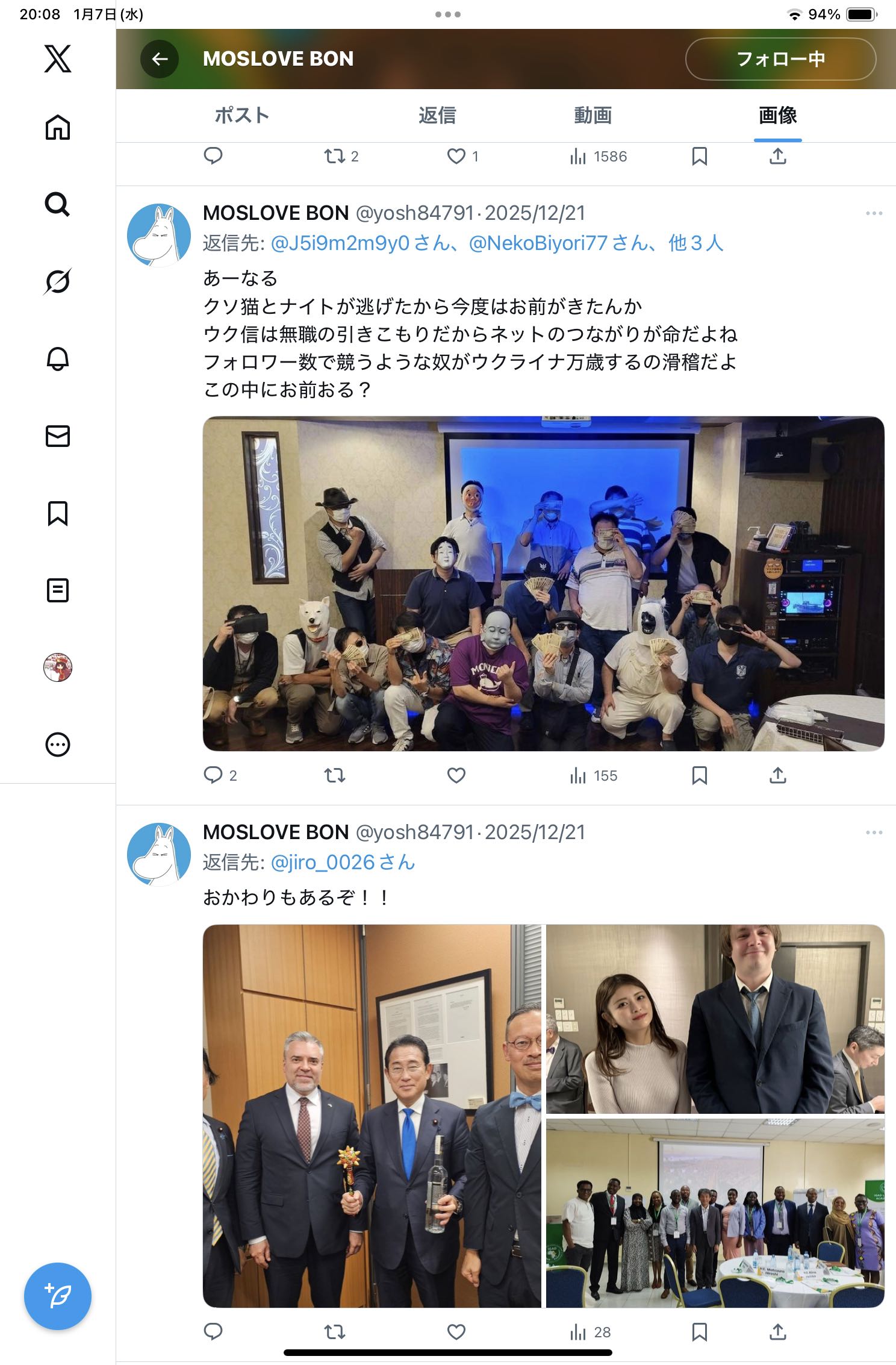Open the Home feed icon in sidebar
Screen dimensions: 896x1365
point(58,127)
